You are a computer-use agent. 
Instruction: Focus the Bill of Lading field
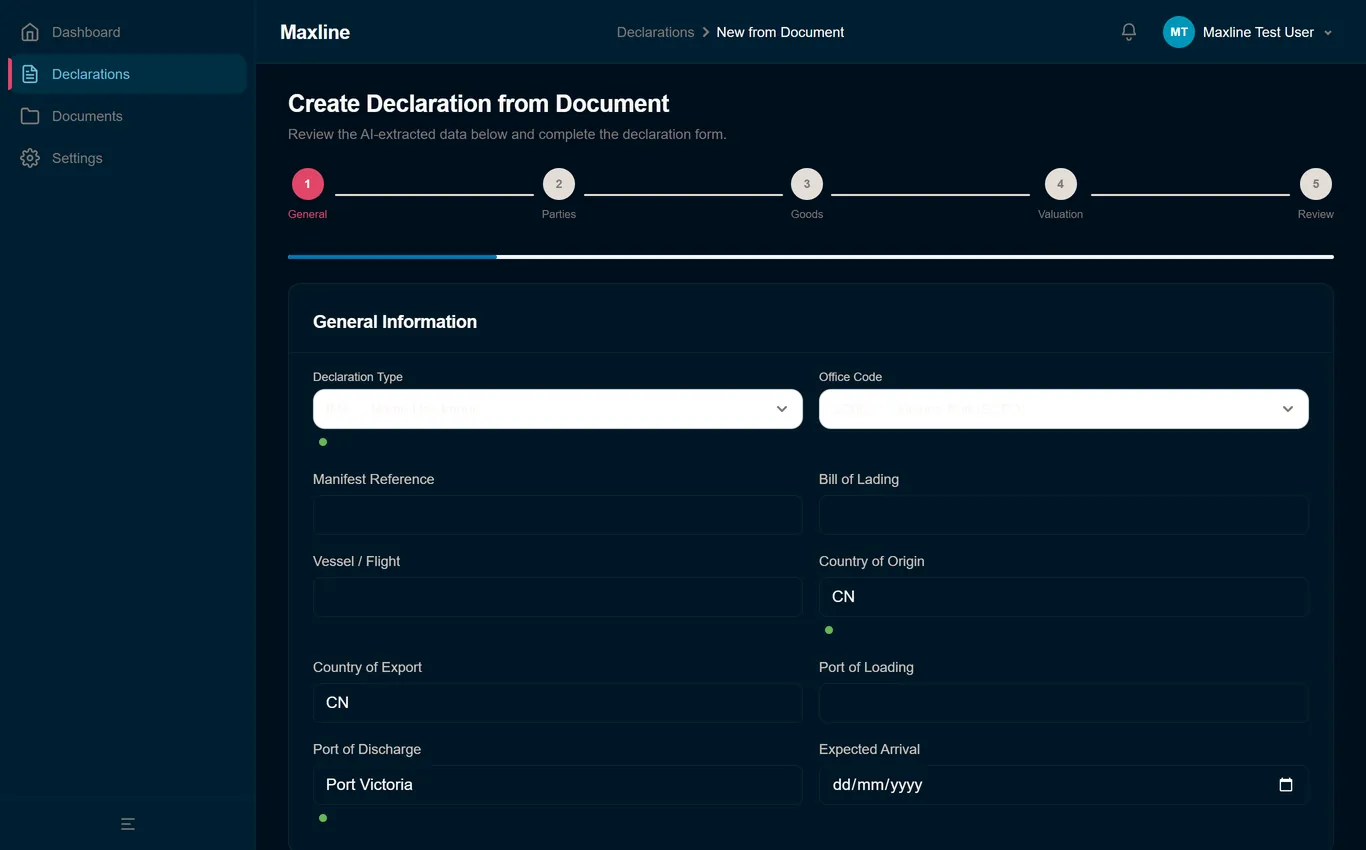point(1064,515)
